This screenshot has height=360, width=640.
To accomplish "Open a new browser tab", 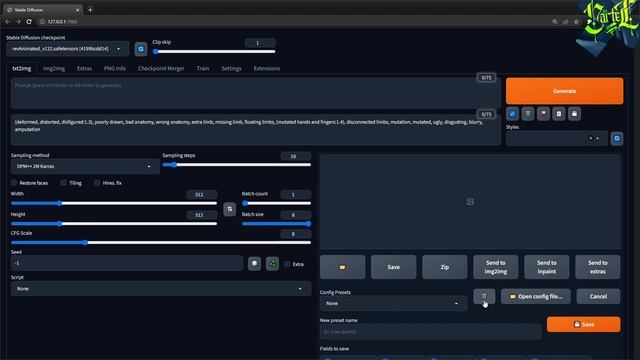I will point(90,10).
